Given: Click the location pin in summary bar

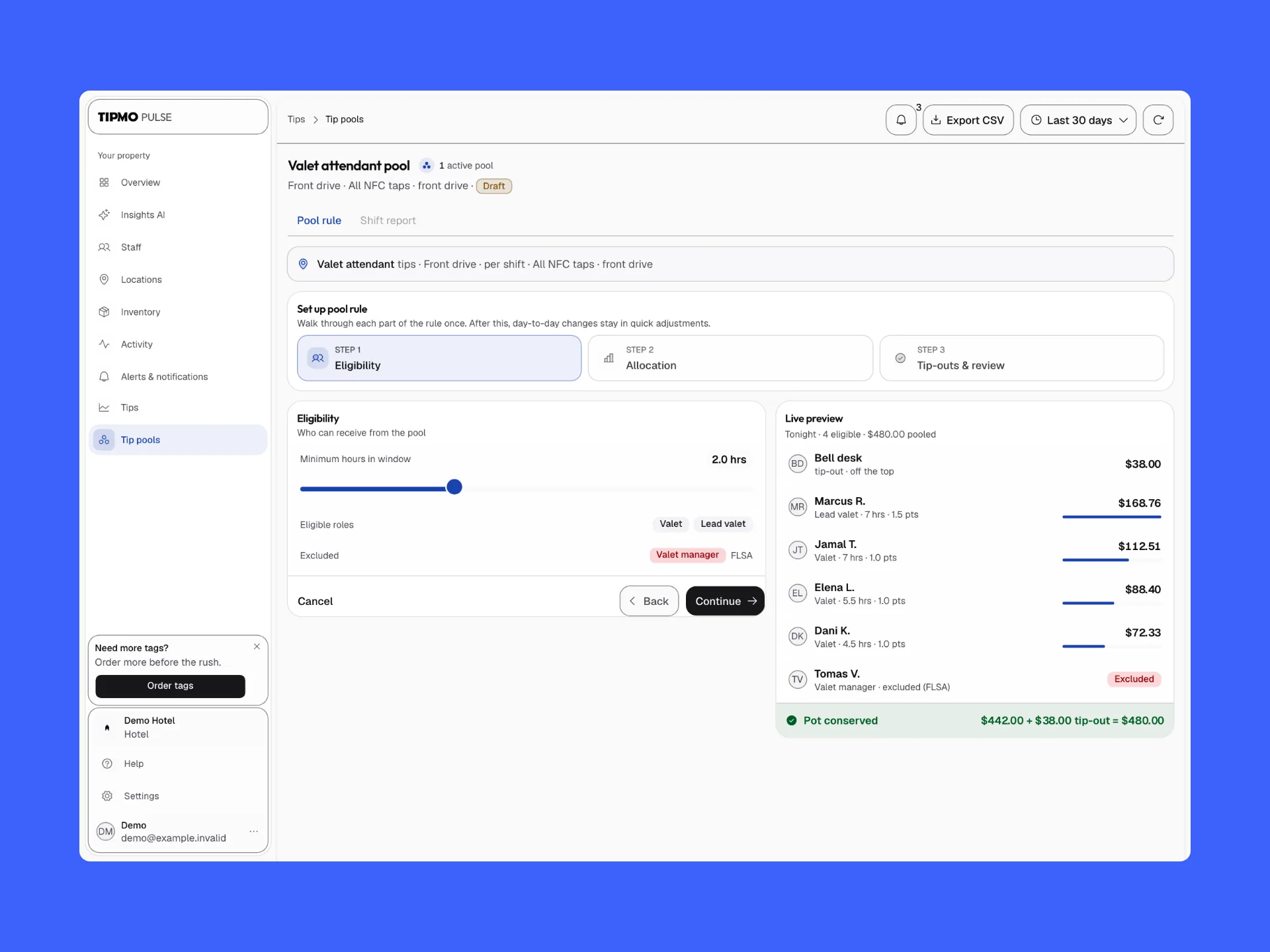Looking at the screenshot, I should (x=303, y=264).
